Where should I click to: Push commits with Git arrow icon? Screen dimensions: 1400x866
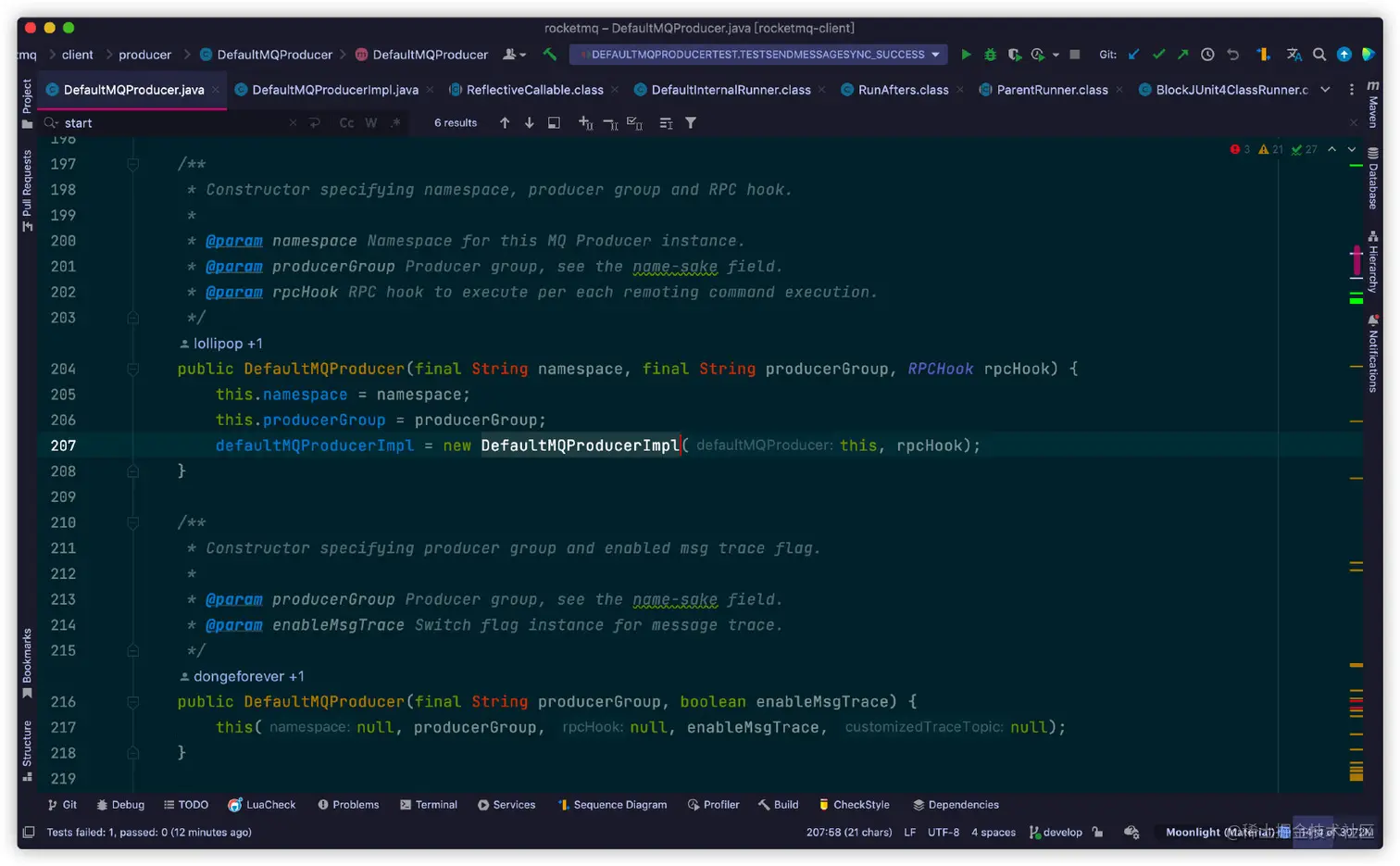1182,55
